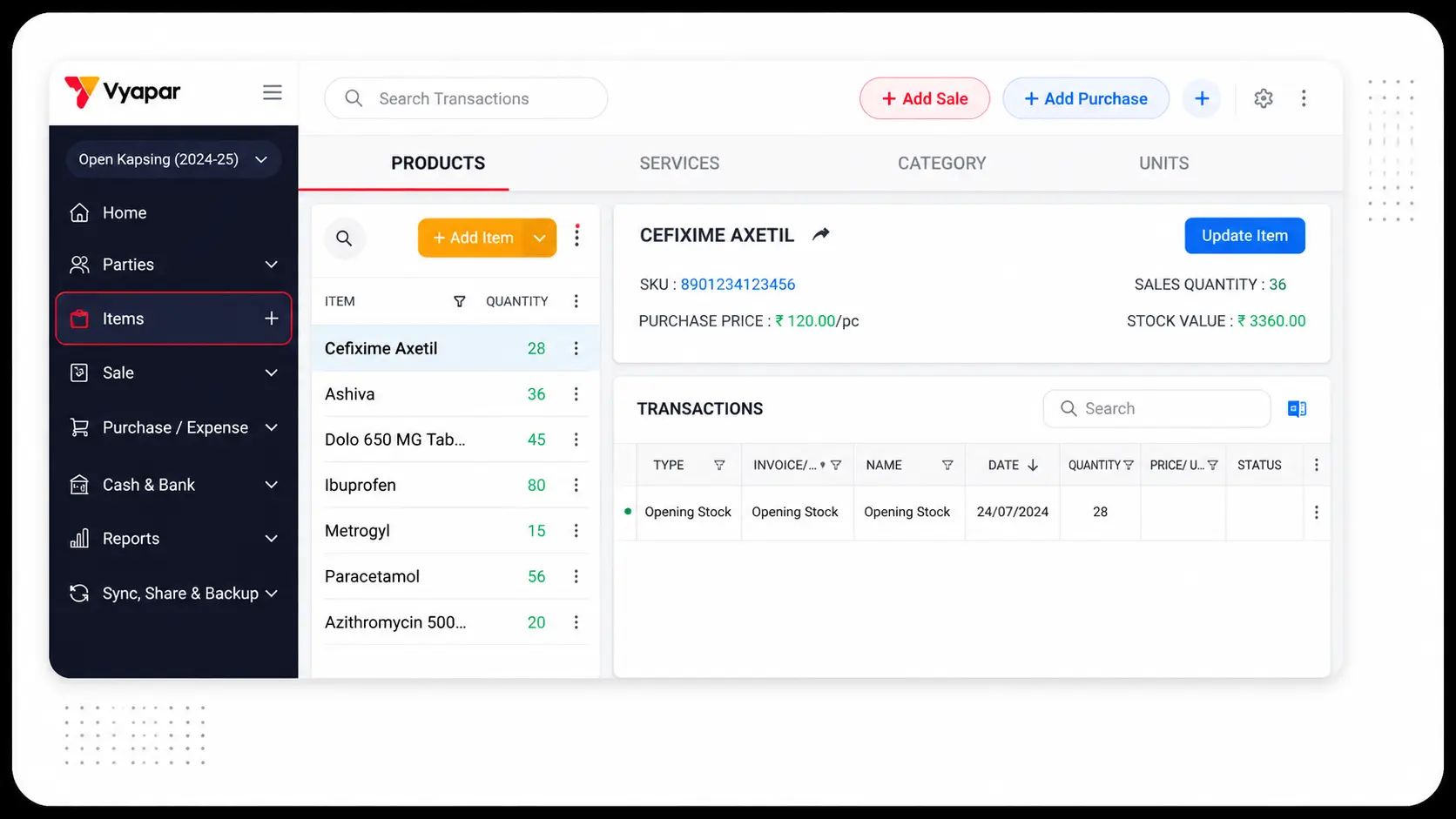1456x819 pixels.
Task: Open the settings gear icon
Action: pyautogui.click(x=1264, y=98)
